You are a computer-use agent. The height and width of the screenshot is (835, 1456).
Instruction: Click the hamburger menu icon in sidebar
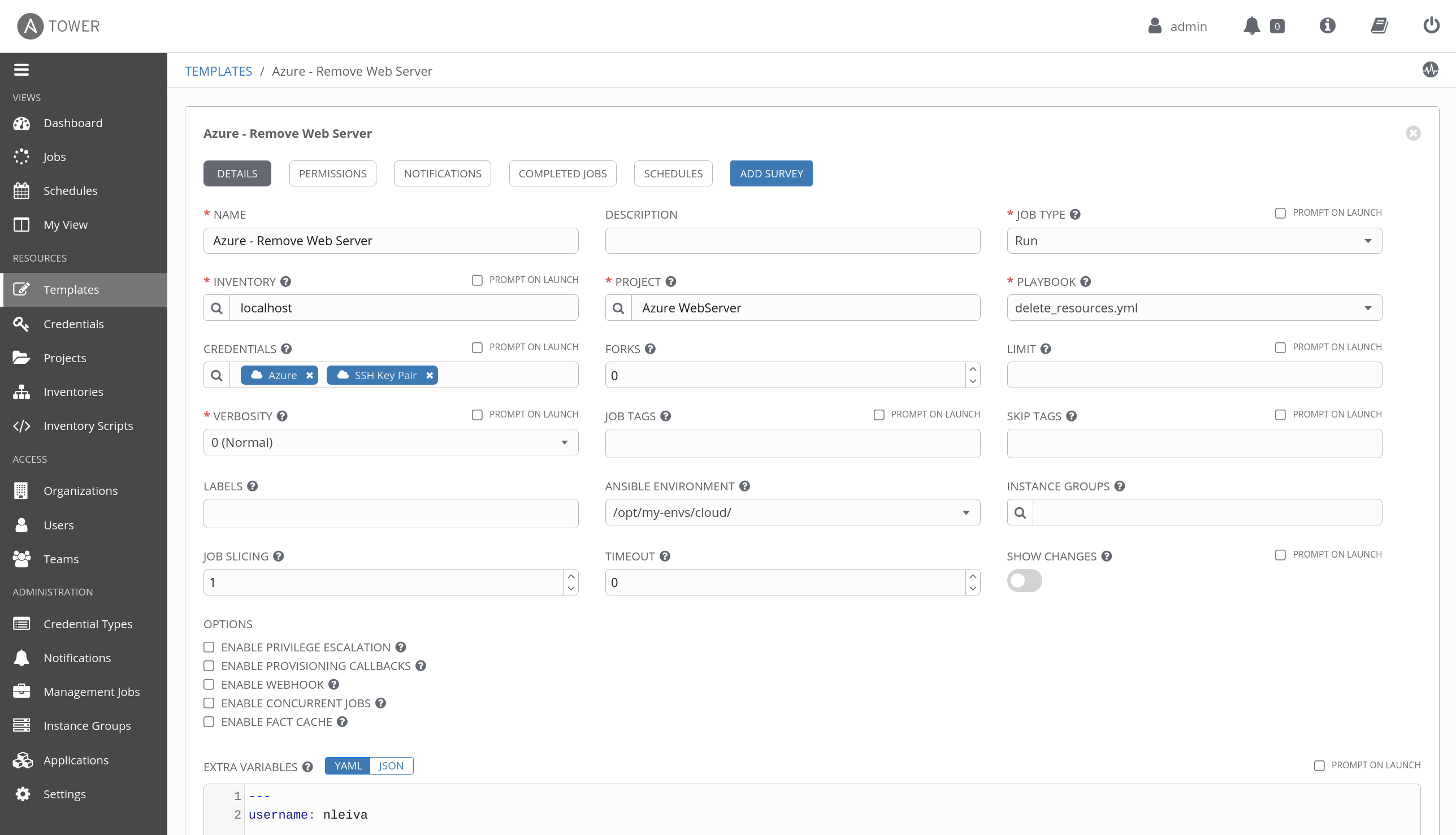click(x=21, y=69)
